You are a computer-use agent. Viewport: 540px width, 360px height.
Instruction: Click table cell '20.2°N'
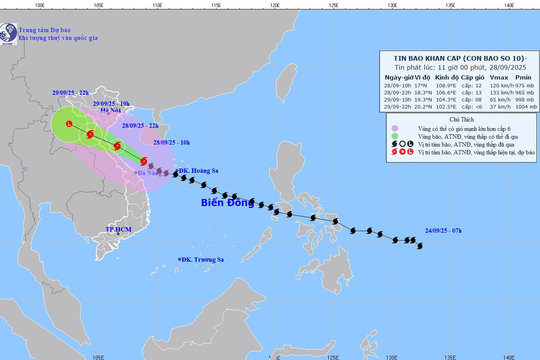423,107
